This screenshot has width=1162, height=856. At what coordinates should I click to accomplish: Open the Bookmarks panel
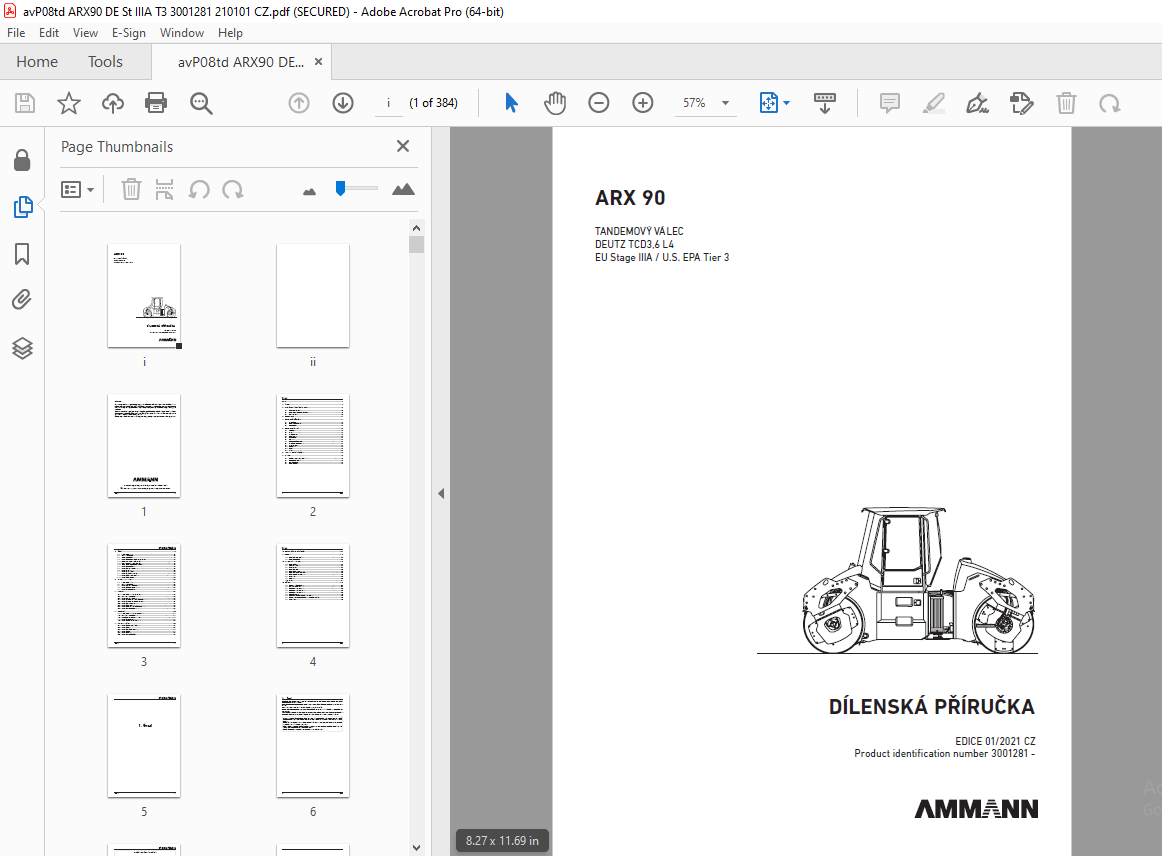click(x=22, y=254)
